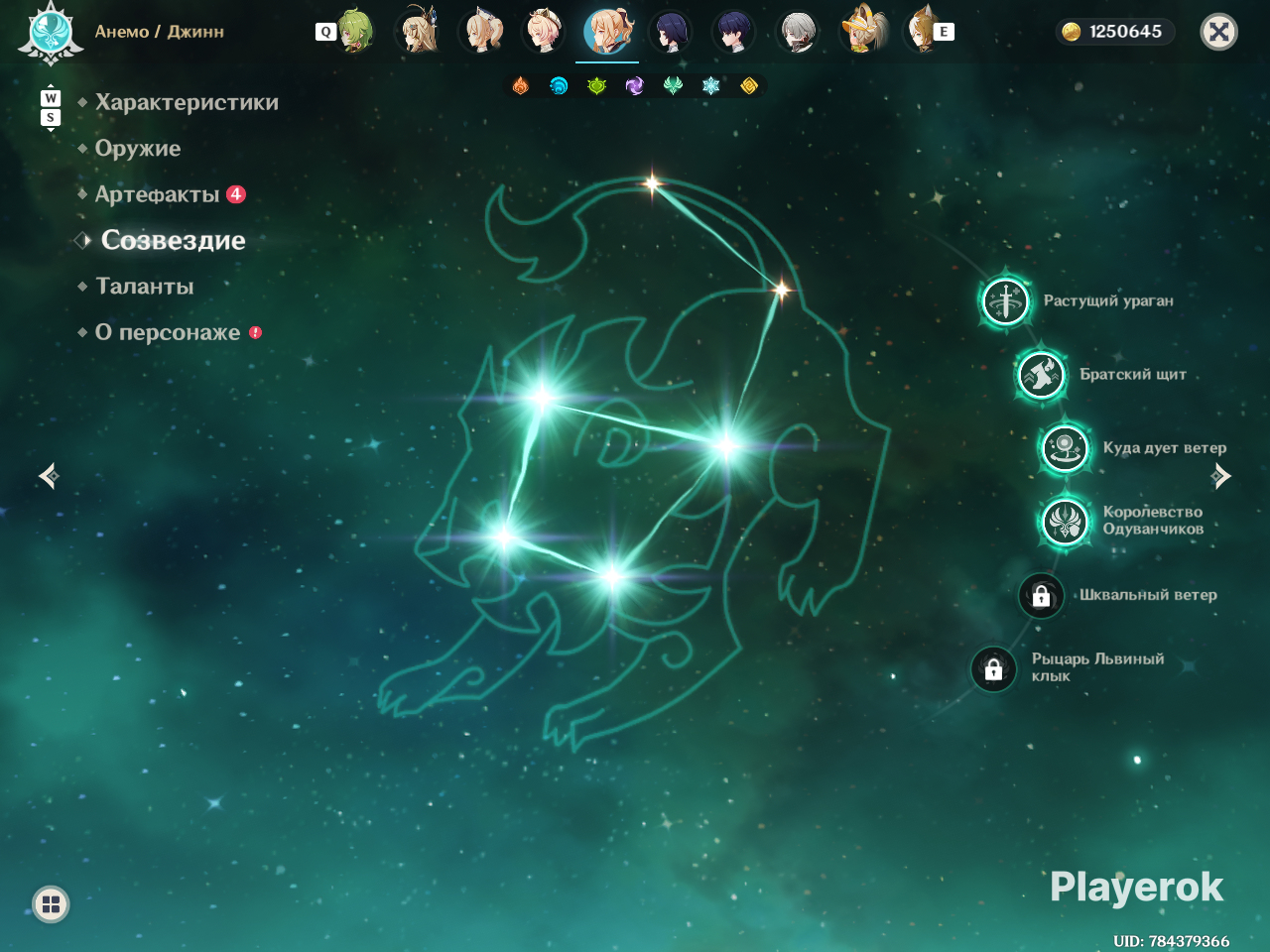Click the Q key hint

(x=325, y=32)
